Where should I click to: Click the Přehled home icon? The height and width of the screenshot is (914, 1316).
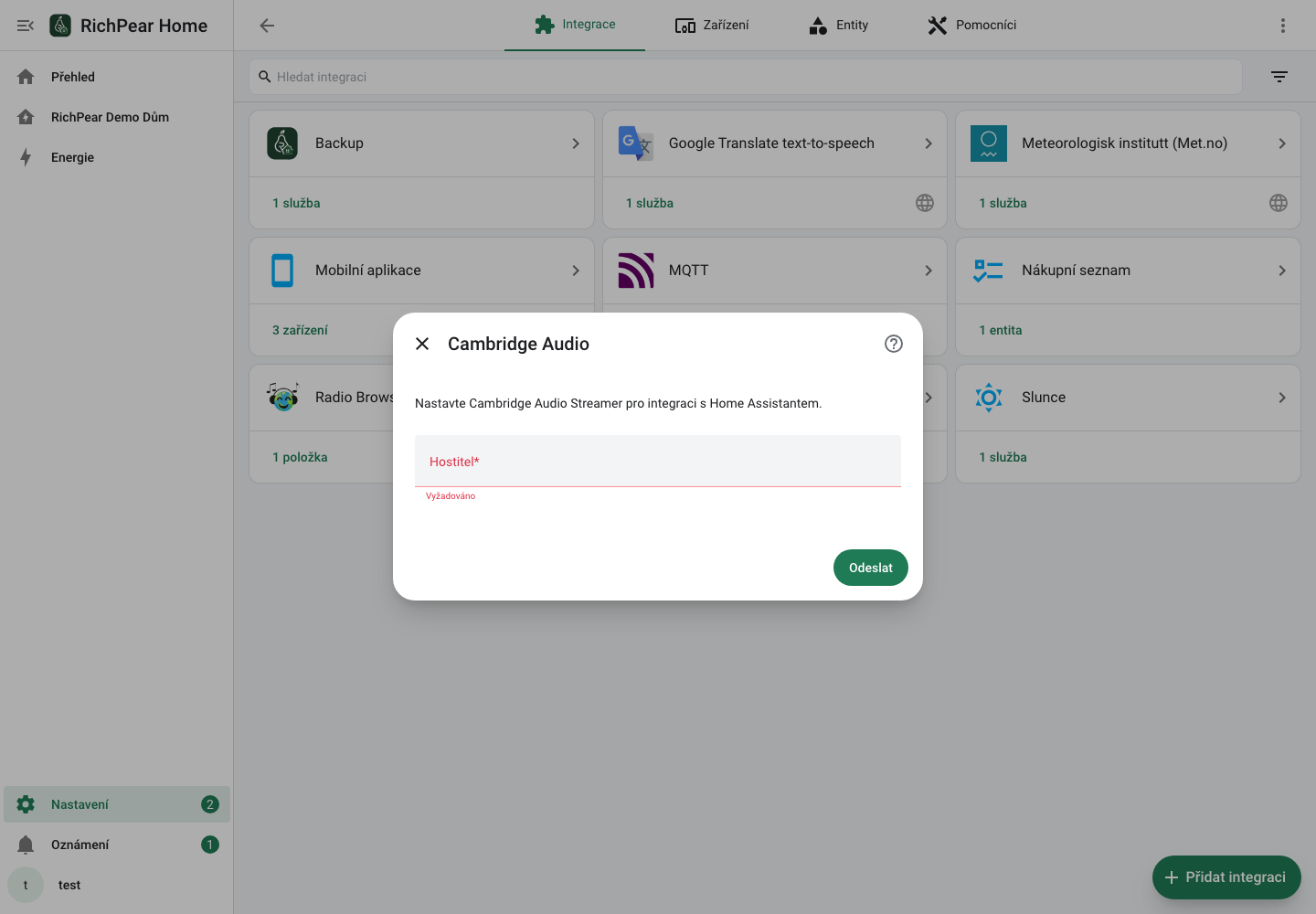pyautogui.click(x=26, y=77)
